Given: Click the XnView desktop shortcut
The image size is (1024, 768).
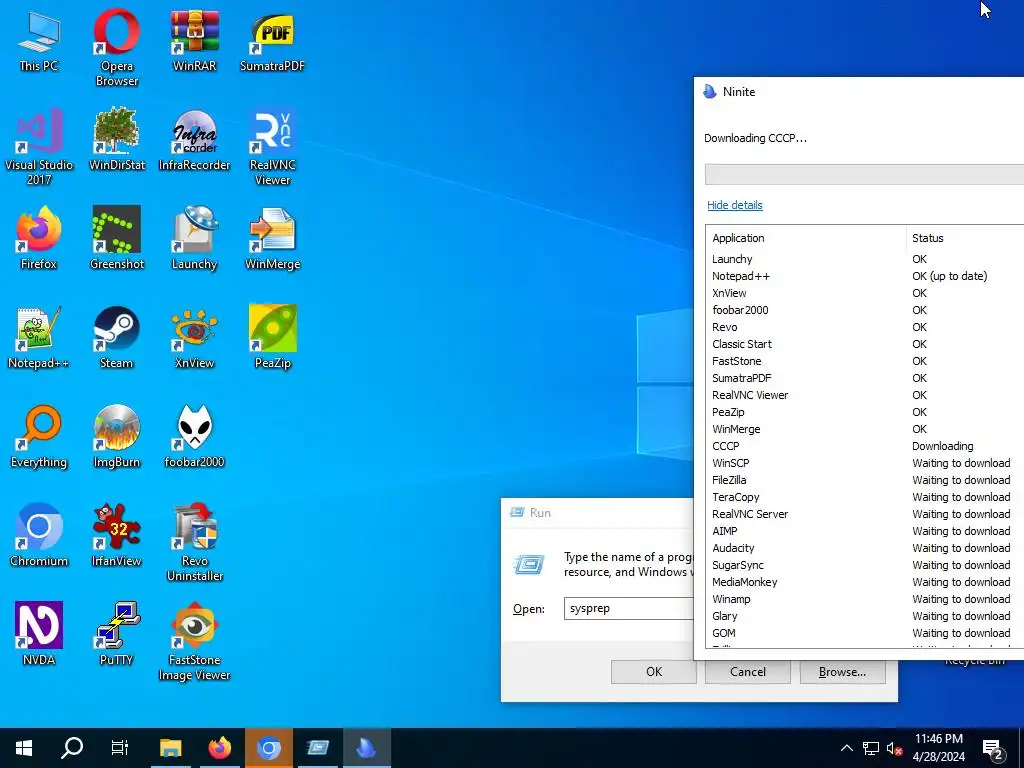Looking at the screenshot, I should click(x=195, y=338).
